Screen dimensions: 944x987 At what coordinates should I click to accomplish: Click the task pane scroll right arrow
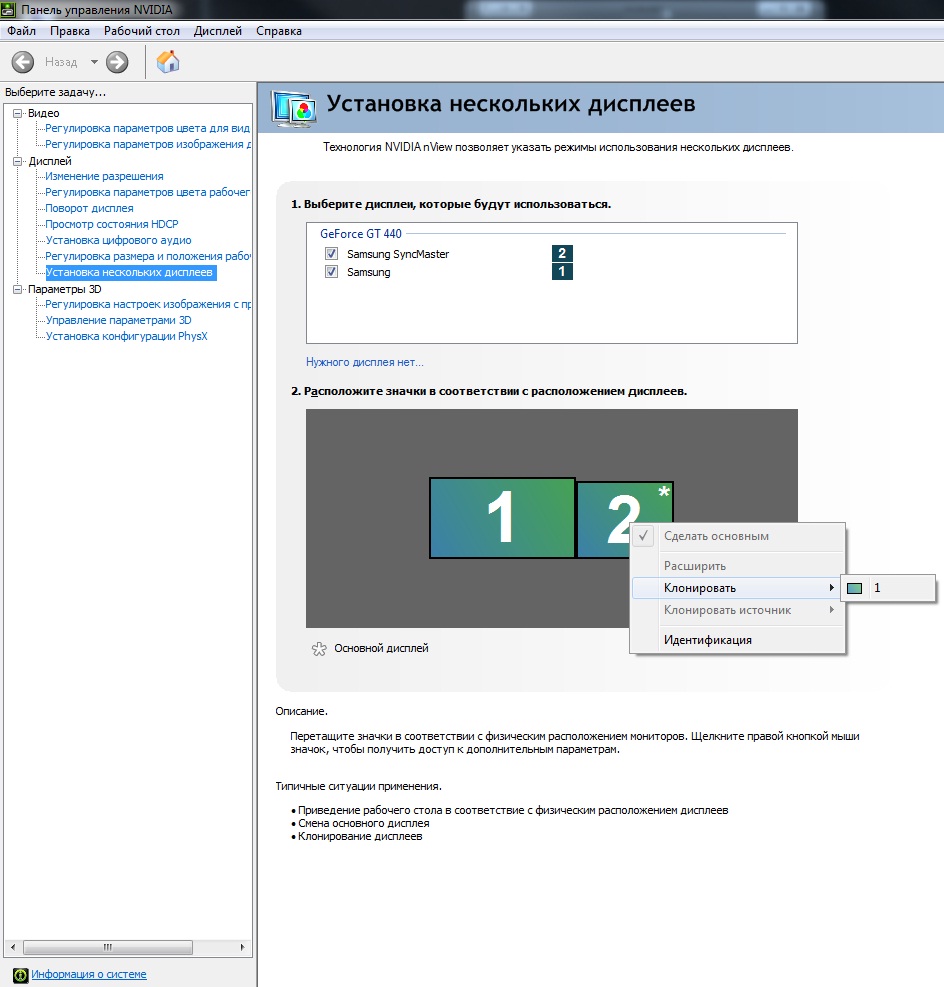[242, 947]
